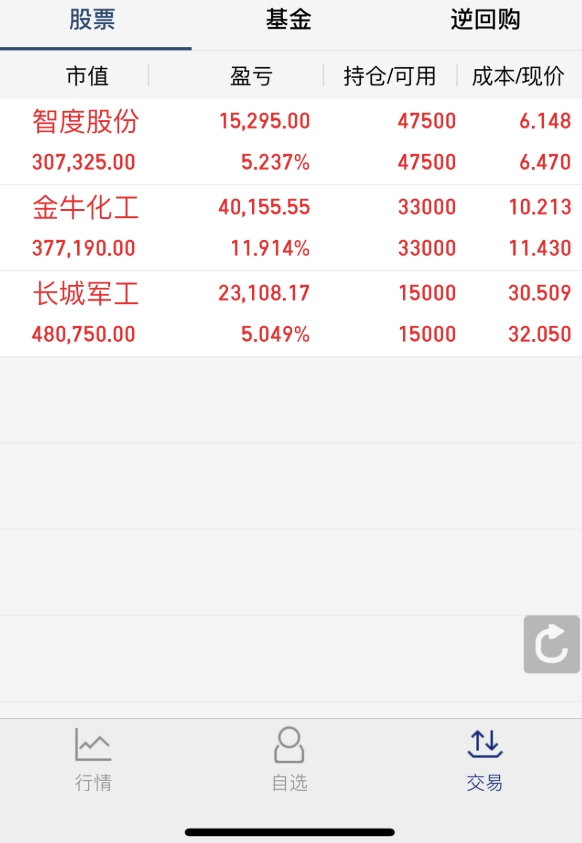Screen dimensions: 582x843
Task: Switch to the 基金 tab
Action: click(x=289, y=20)
